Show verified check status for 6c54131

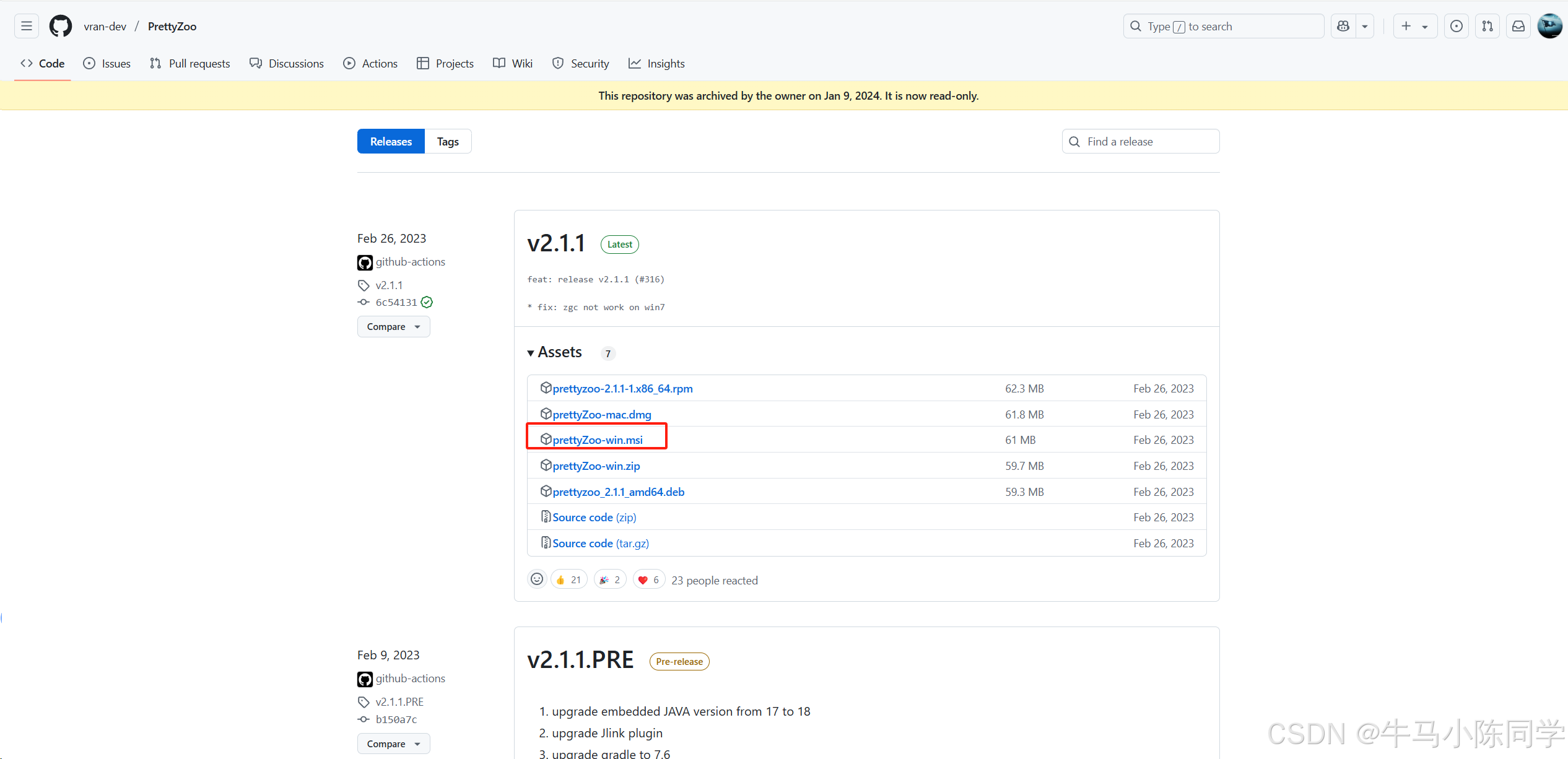tap(427, 302)
